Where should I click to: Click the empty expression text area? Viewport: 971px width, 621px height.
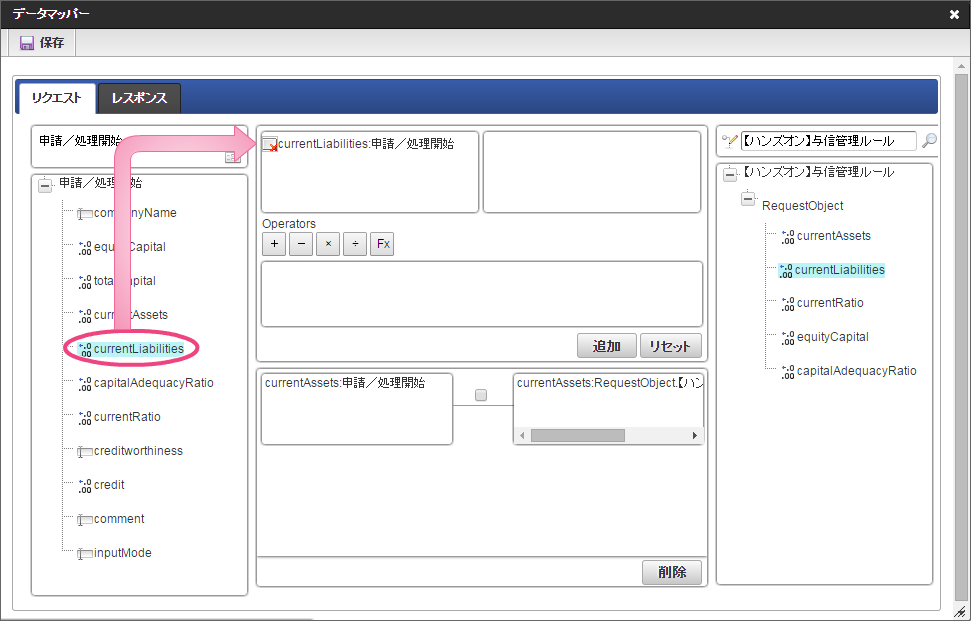click(x=482, y=294)
